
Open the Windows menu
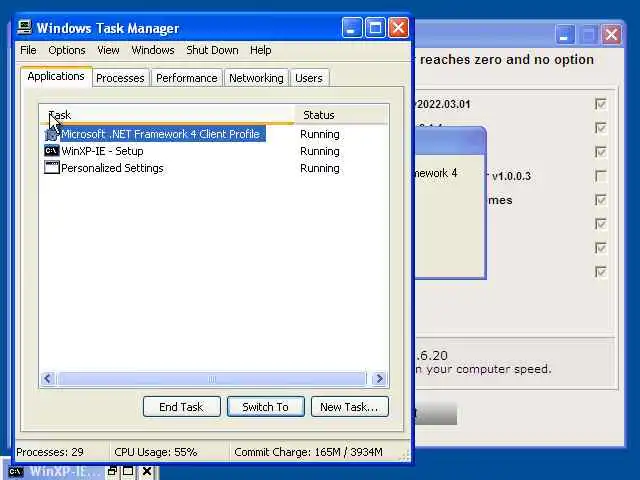[153, 50]
